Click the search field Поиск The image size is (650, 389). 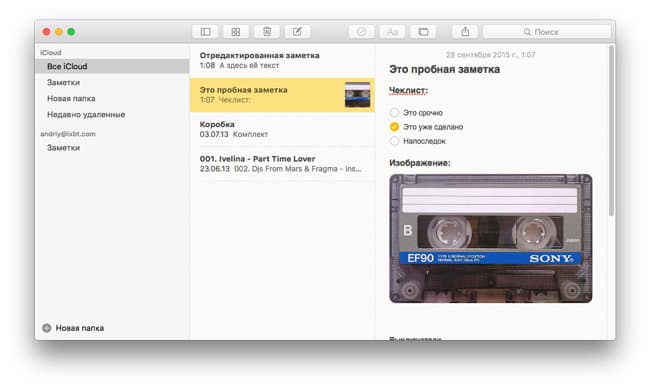pyautogui.click(x=547, y=32)
